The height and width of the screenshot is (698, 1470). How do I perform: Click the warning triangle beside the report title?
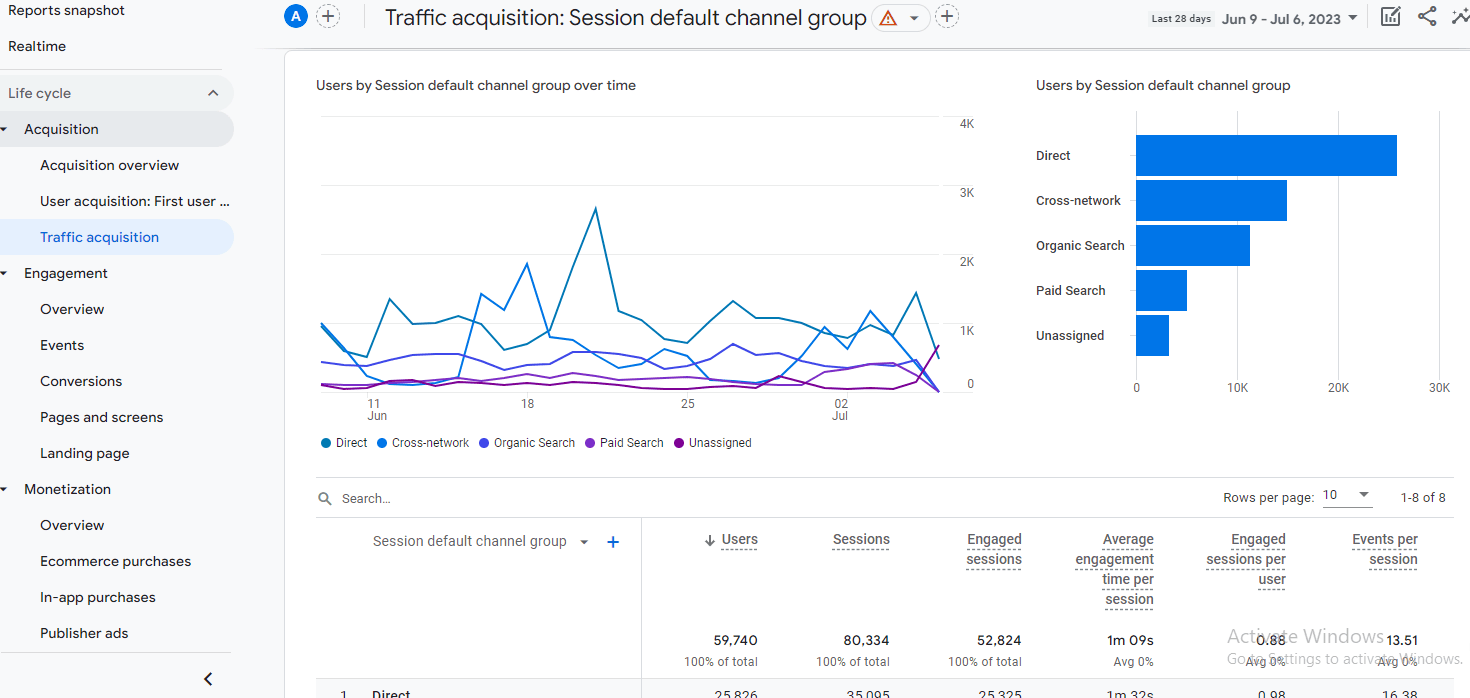(x=888, y=18)
